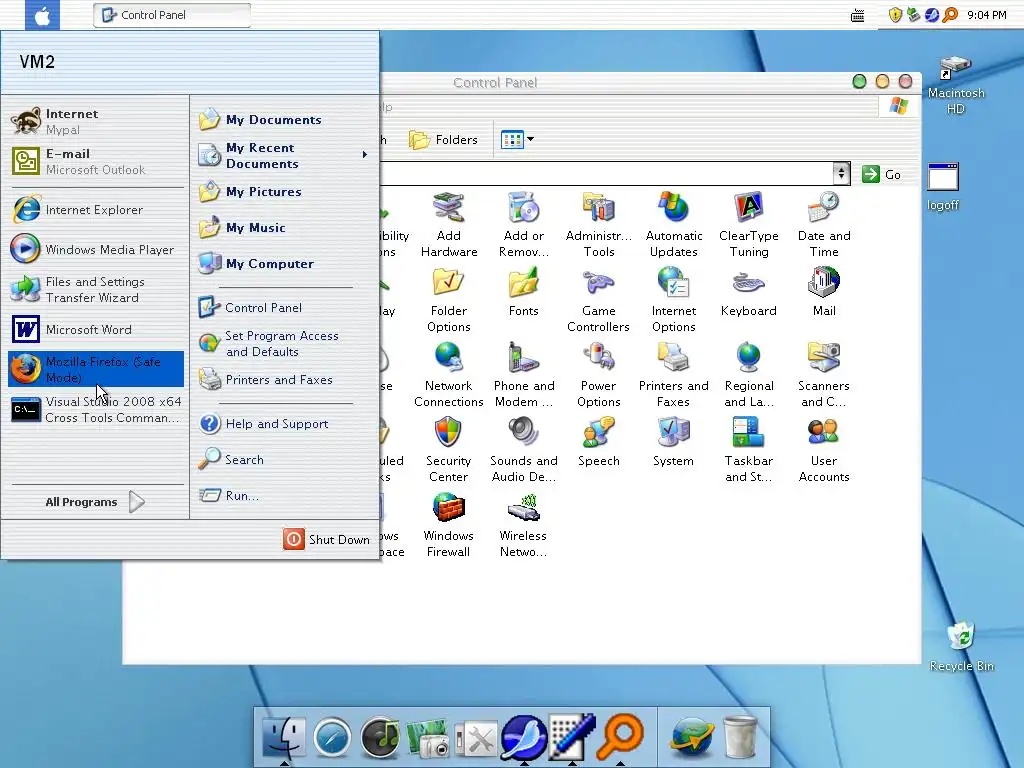The image size is (1024, 768).
Task: Open Regional and Language Options icon
Action: [749, 375]
